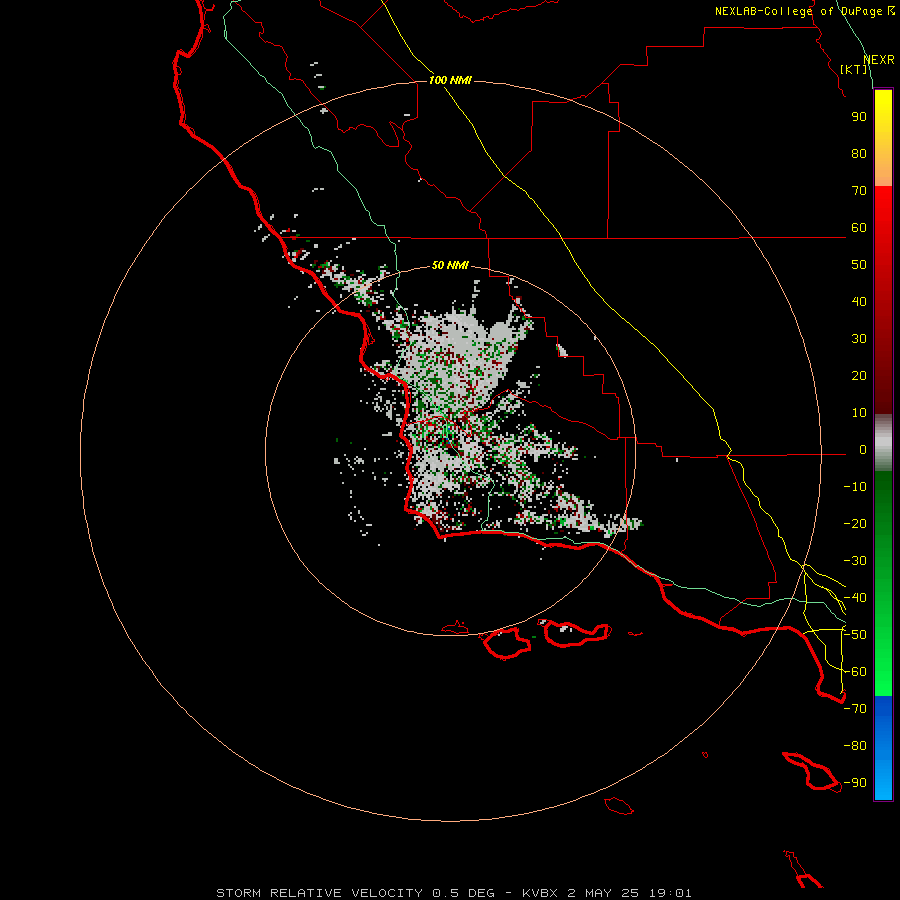Click the 40 value on the velocity scale
Viewport: 900px width, 900px height.
(859, 301)
